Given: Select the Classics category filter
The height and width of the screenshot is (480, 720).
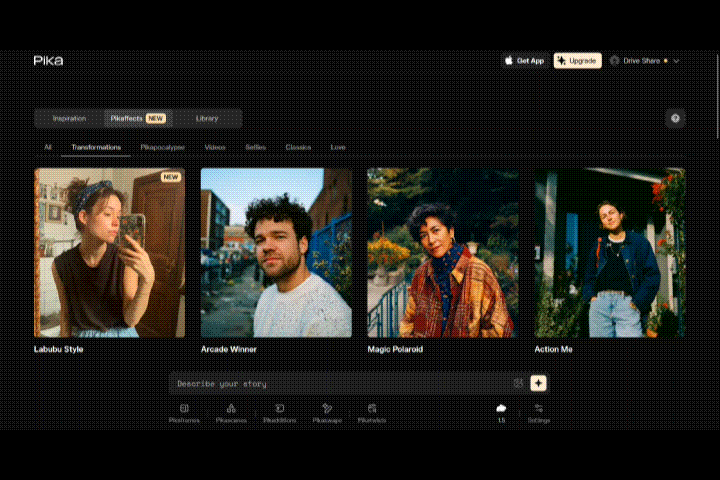Looking at the screenshot, I should pos(298,147).
